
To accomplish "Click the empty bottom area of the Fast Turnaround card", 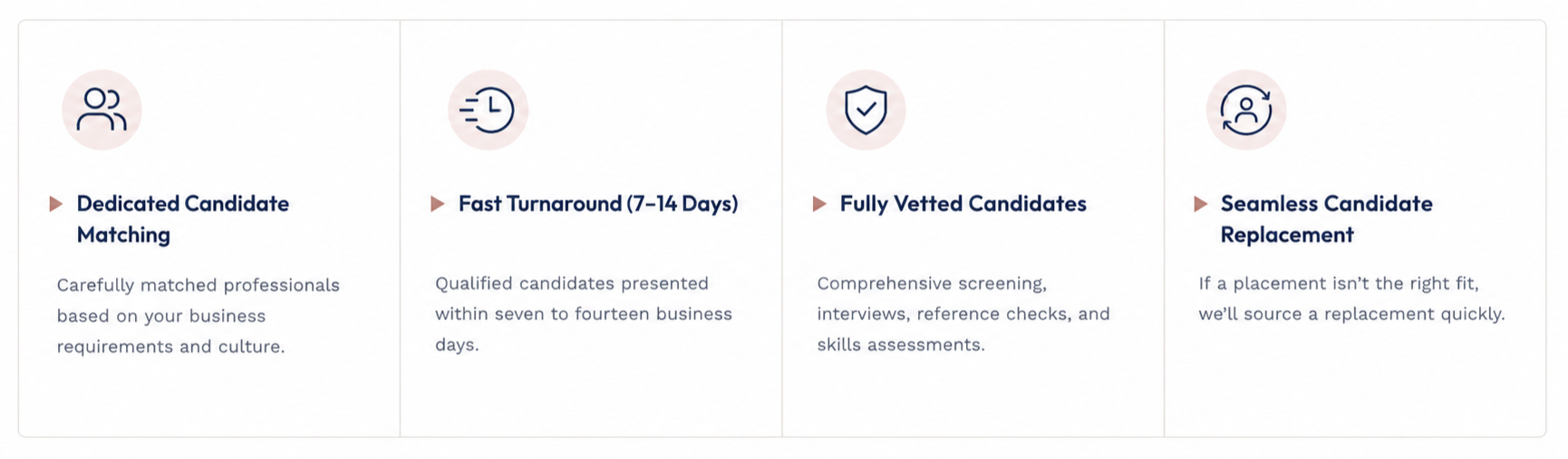I will pos(591,397).
